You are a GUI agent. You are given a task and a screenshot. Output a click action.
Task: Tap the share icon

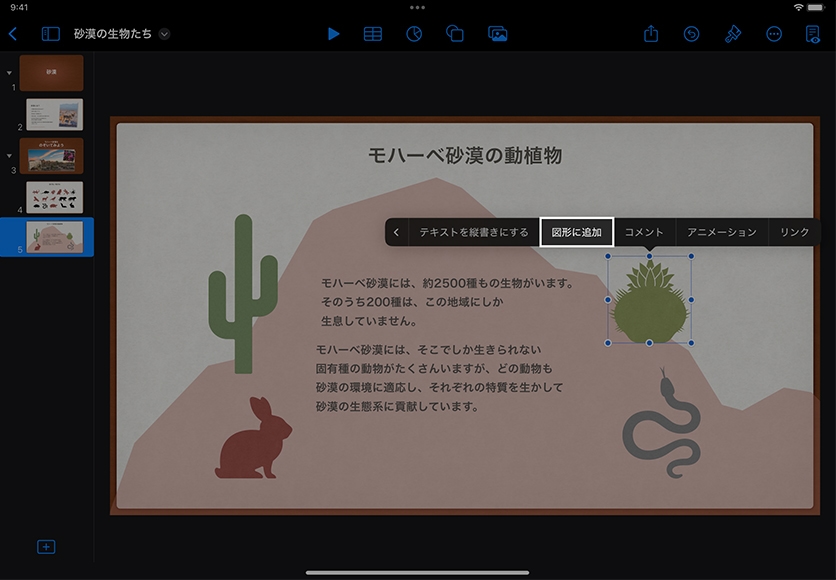(x=651, y=33)
